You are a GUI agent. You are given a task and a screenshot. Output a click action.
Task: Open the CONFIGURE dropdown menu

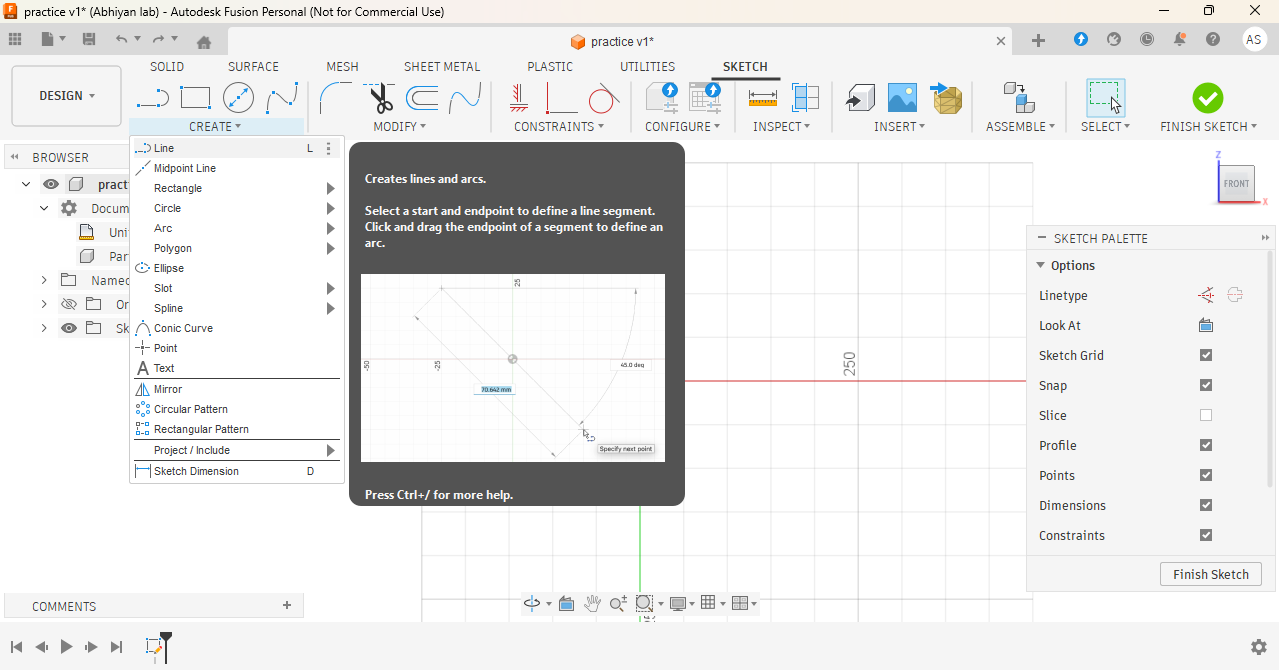click(x=683, y=127)
